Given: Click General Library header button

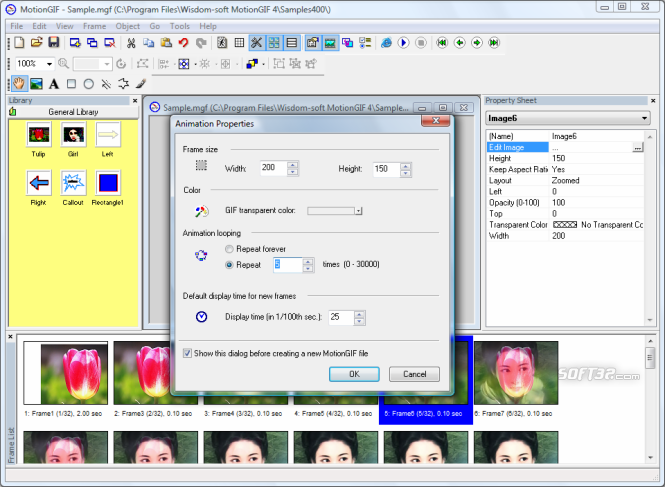Looking at the screenshot, I should (x=73, y=112).
